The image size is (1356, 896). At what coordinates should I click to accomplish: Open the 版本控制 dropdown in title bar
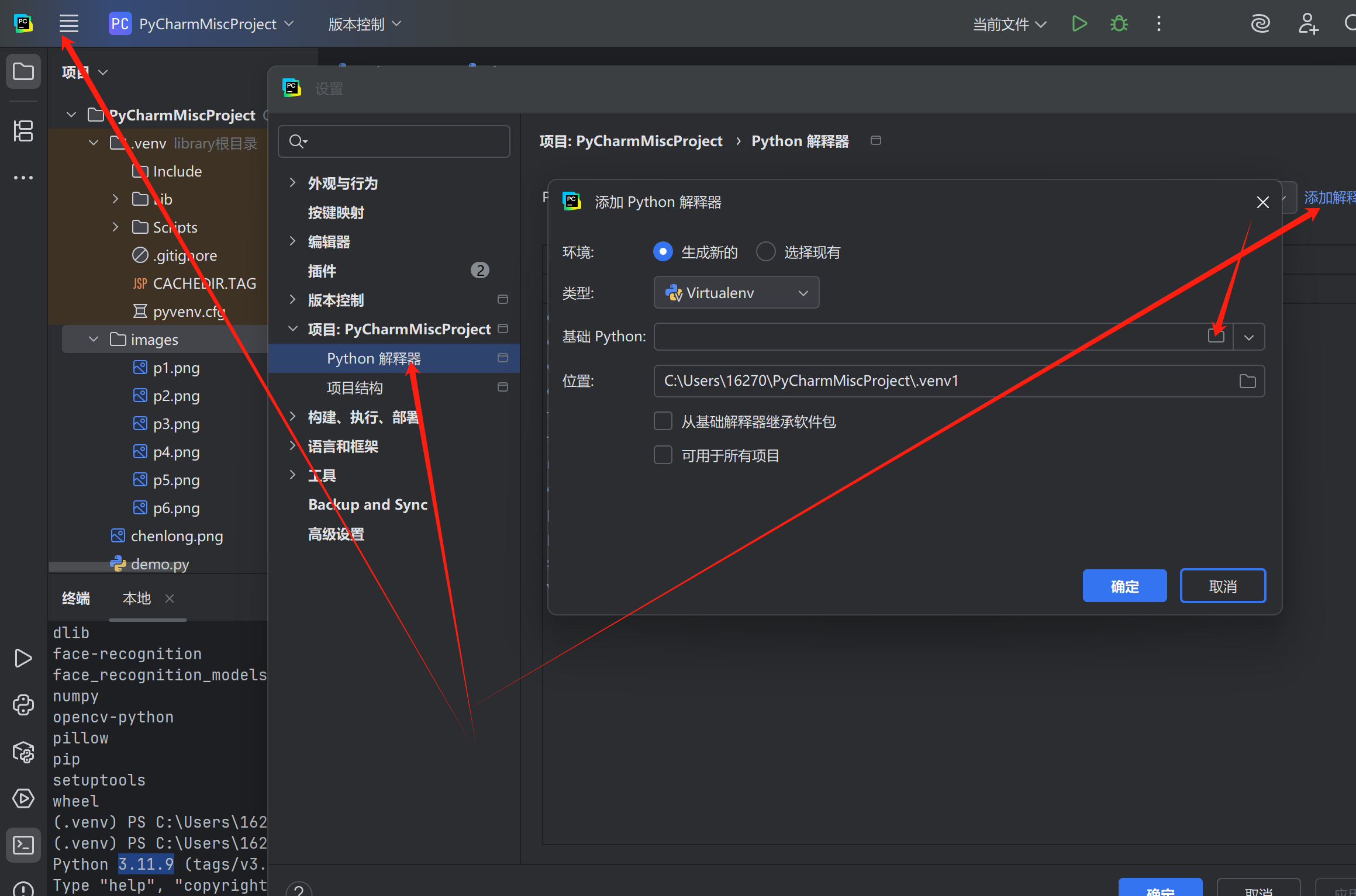[x=365, y=23]
